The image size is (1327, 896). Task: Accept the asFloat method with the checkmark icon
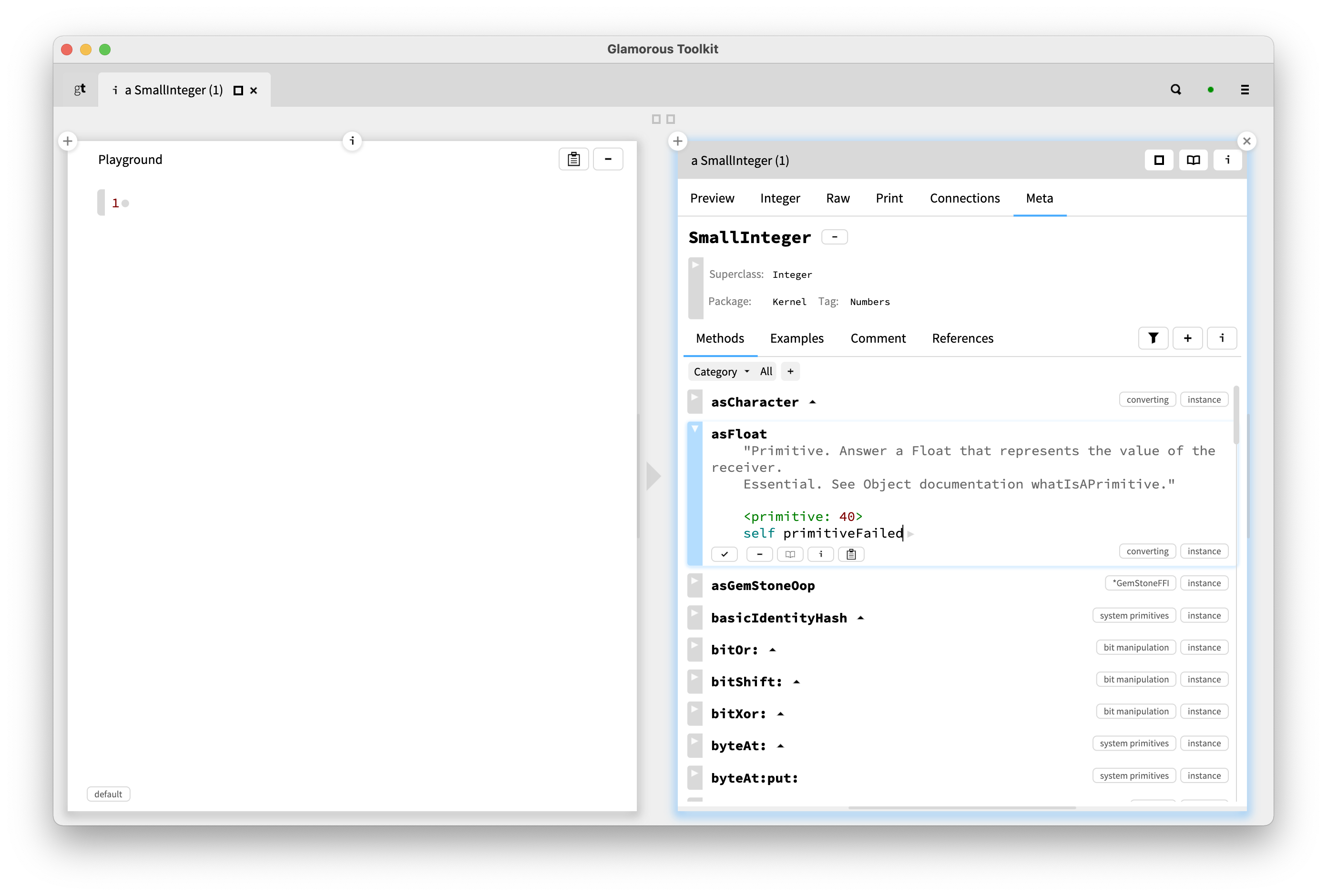724,554
